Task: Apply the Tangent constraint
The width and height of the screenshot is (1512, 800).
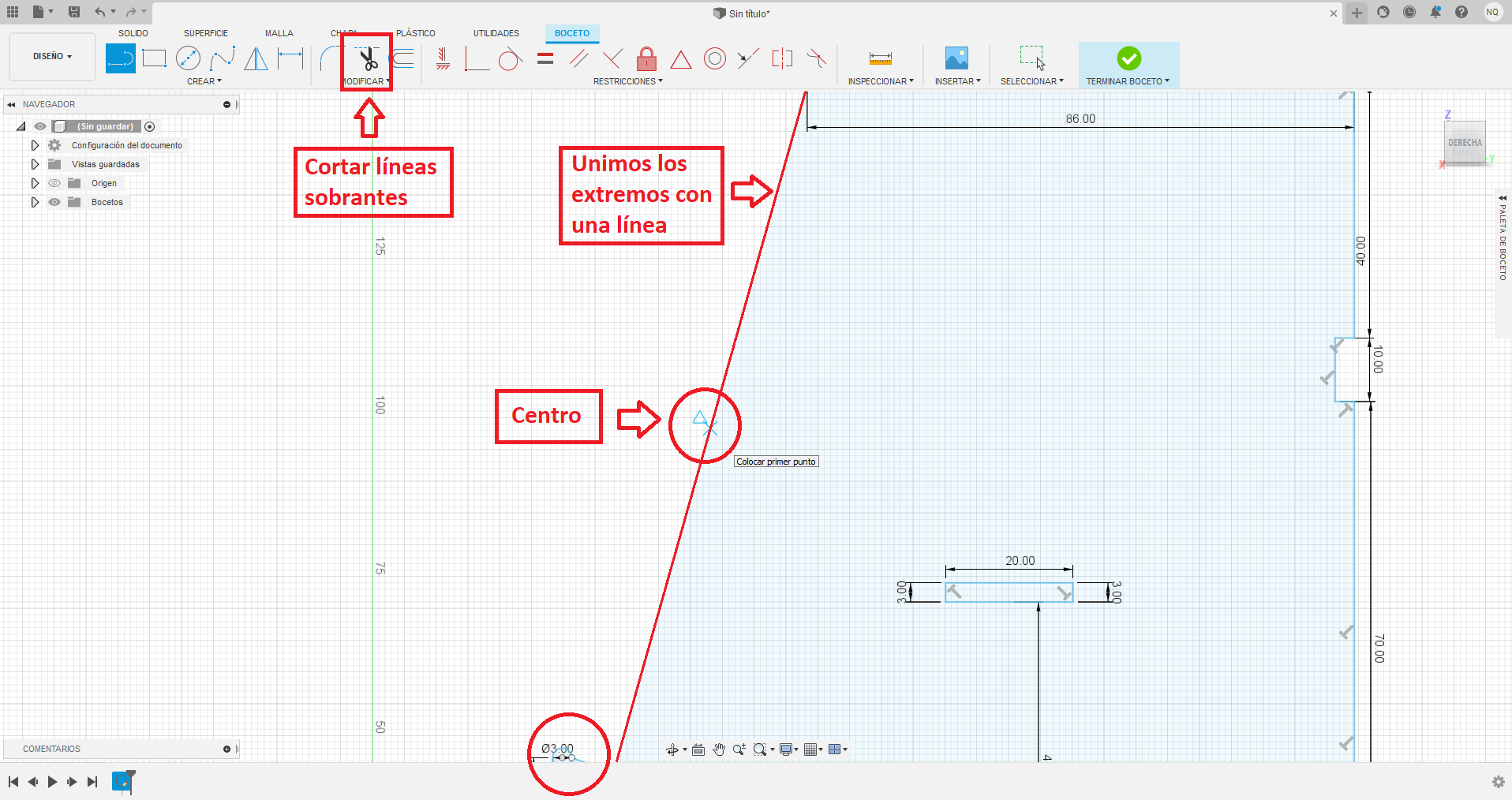Action: tap(511, 58)
